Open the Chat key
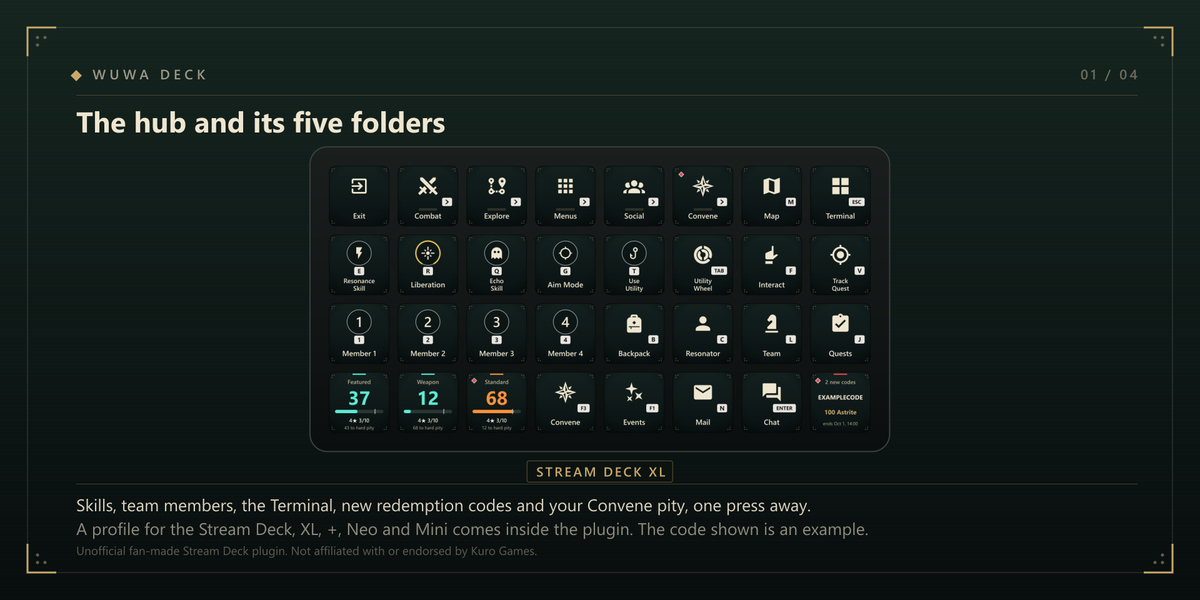The image size is (1200, 600). click(772, 402)
